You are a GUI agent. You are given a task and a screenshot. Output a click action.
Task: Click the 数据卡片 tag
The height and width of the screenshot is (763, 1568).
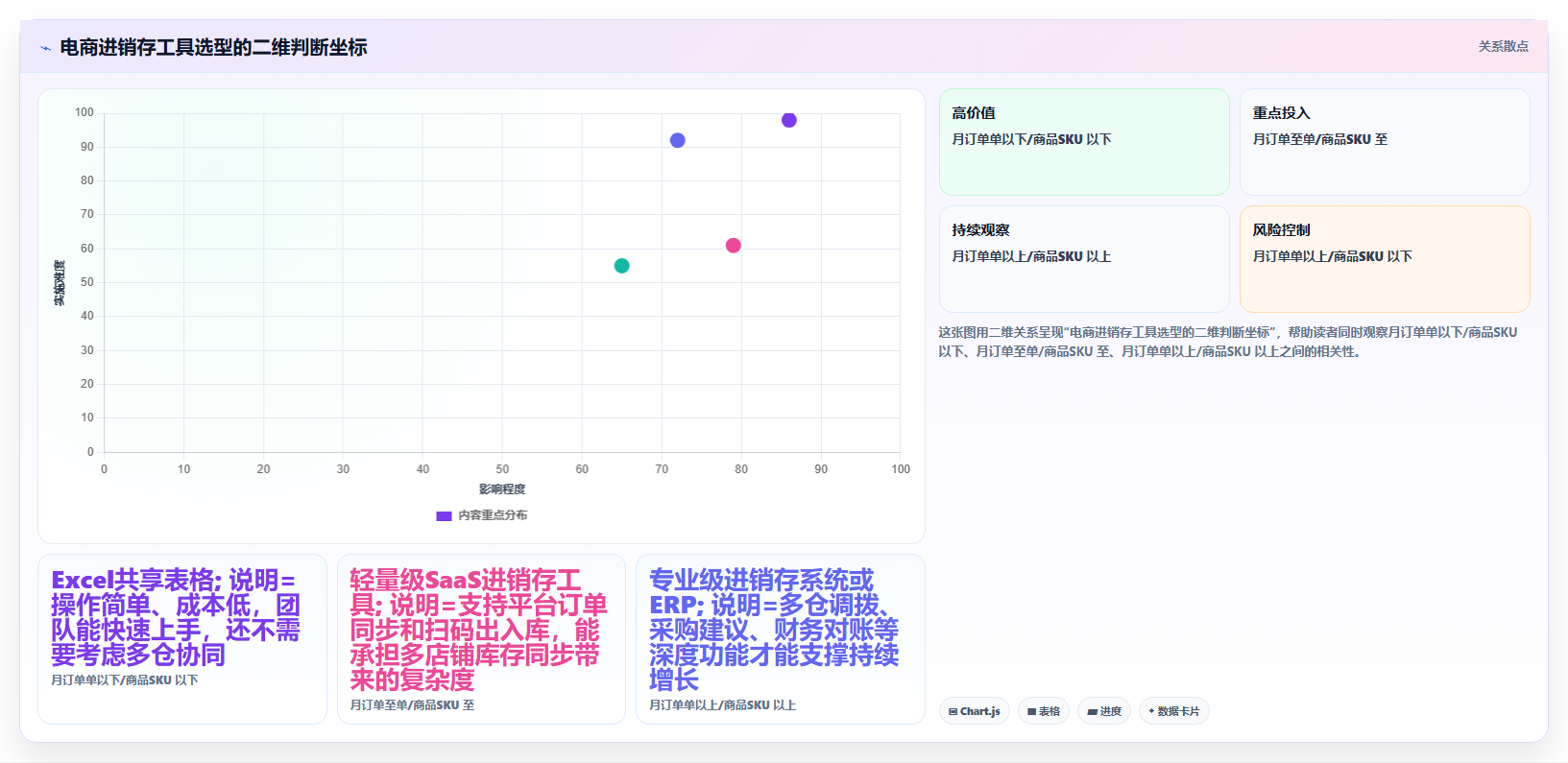coord(1173,711)
